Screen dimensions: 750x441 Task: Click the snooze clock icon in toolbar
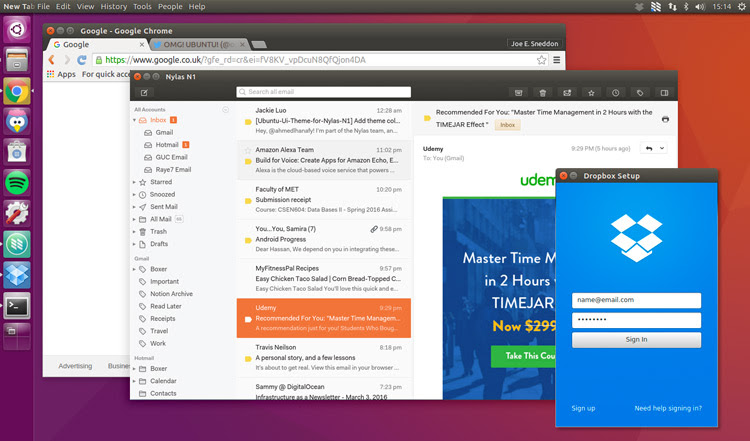616,93
